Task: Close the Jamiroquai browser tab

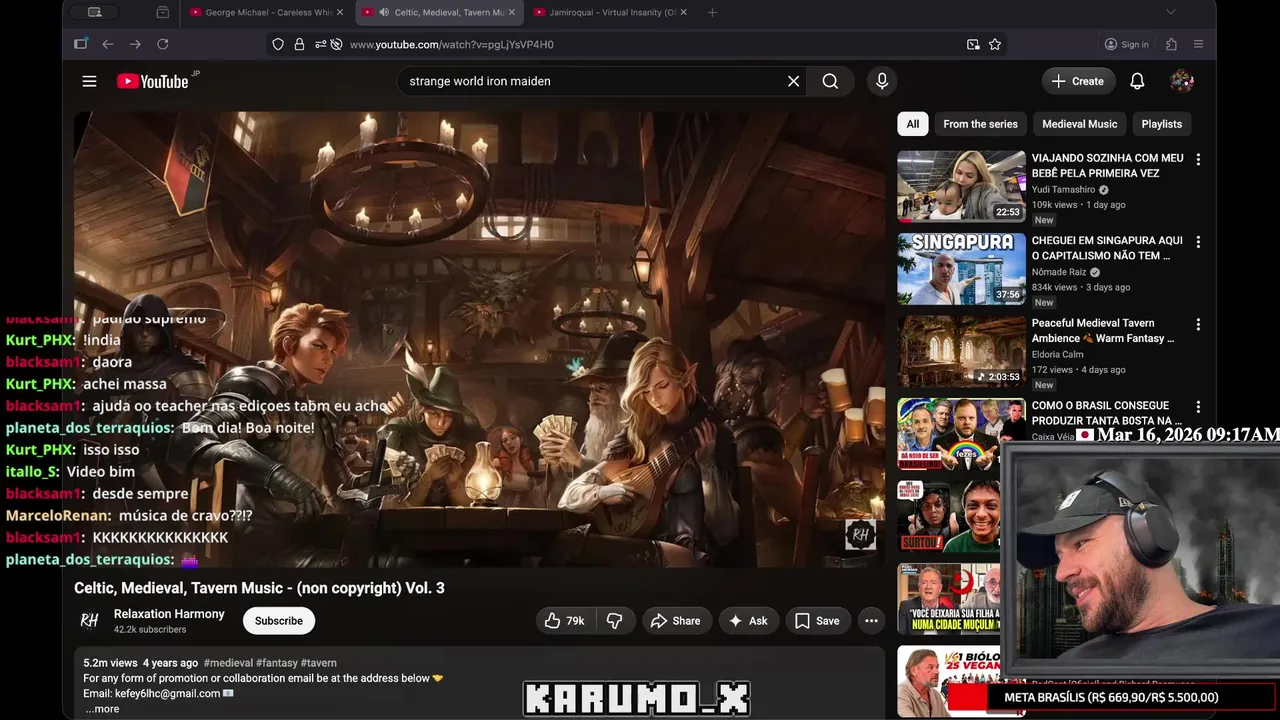Action: (684, 12)
